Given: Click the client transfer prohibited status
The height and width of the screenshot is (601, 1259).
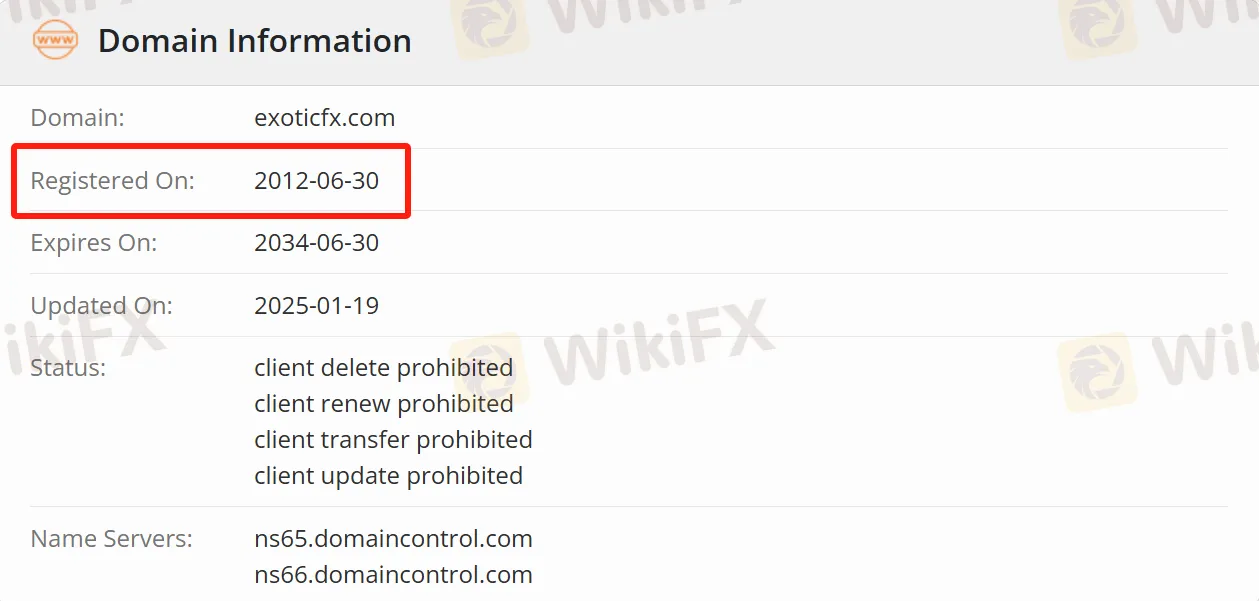Looking at the screenshot, I should pyautogui.click(x=393, y=440).
